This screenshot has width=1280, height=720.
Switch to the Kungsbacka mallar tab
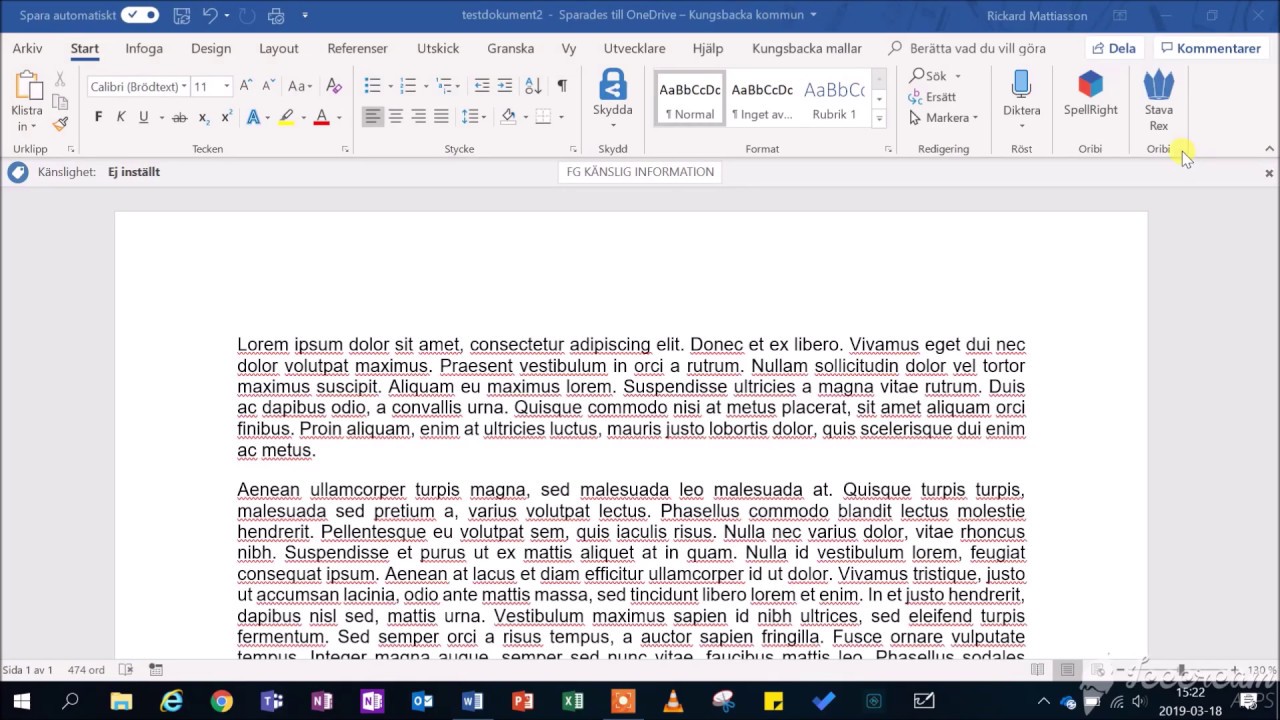coord(806,48)
